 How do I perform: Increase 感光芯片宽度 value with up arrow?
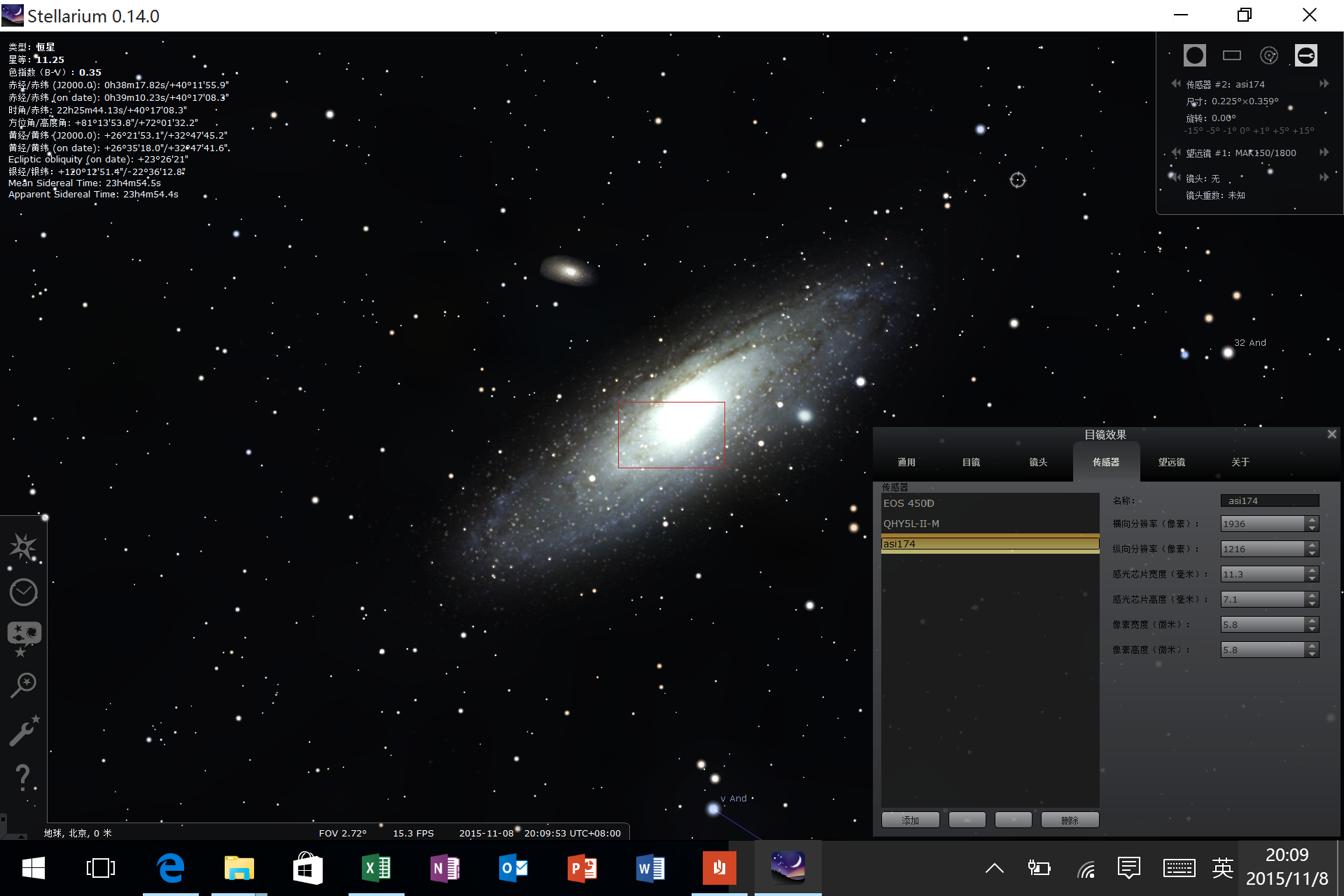coord(1312,570)
